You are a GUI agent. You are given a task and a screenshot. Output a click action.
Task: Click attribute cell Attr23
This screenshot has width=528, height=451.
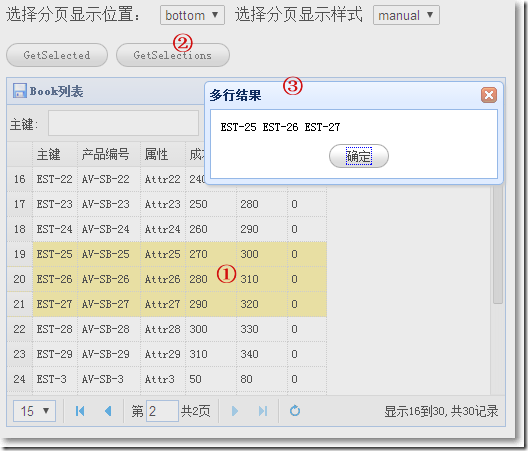tap(162, 204)
